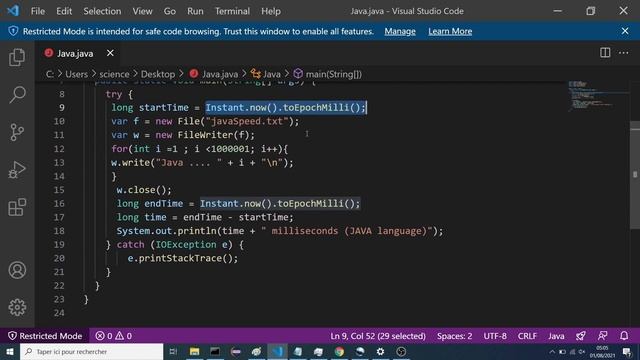Expand the Desktop breadcrumb
The width and height of the screenshot is (640, 360).
tap(158, 74)
